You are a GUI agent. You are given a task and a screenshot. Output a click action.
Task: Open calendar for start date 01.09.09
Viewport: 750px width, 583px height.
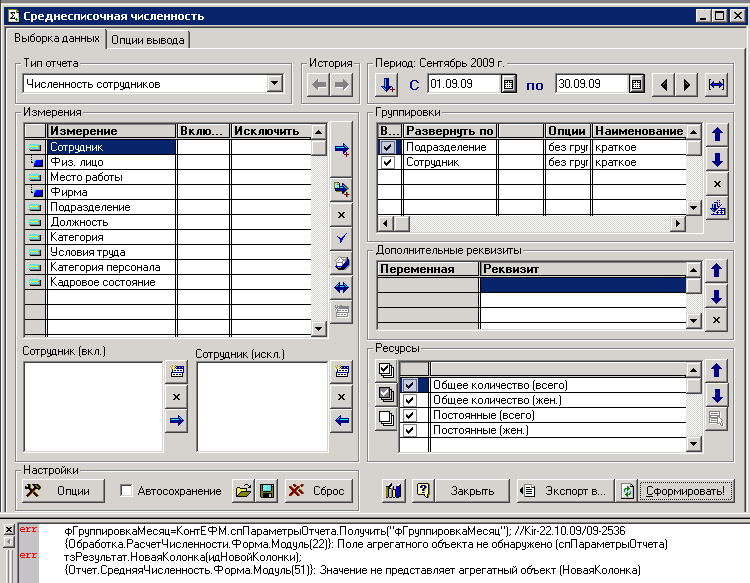(508, 85)
